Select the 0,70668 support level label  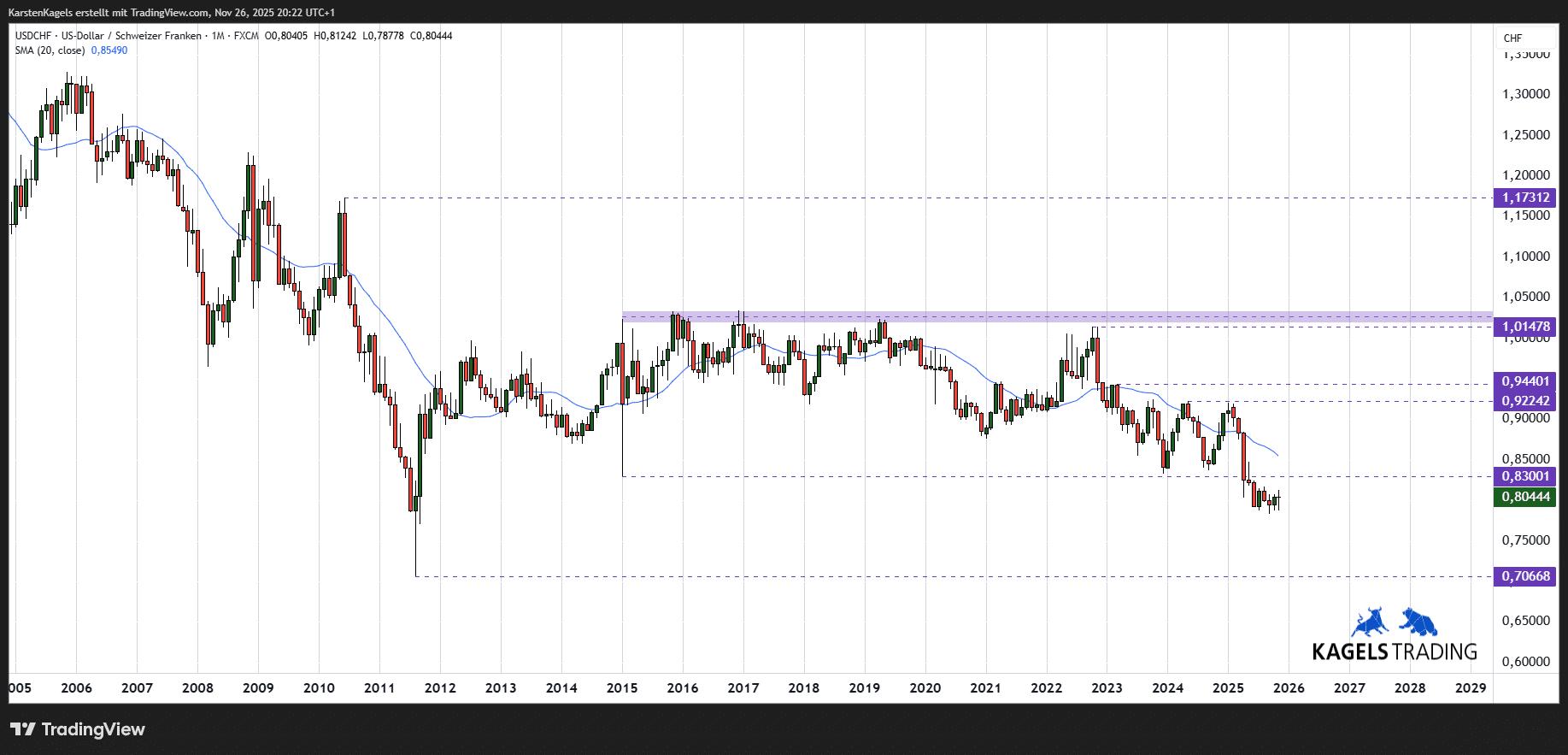pos(1524,576)
